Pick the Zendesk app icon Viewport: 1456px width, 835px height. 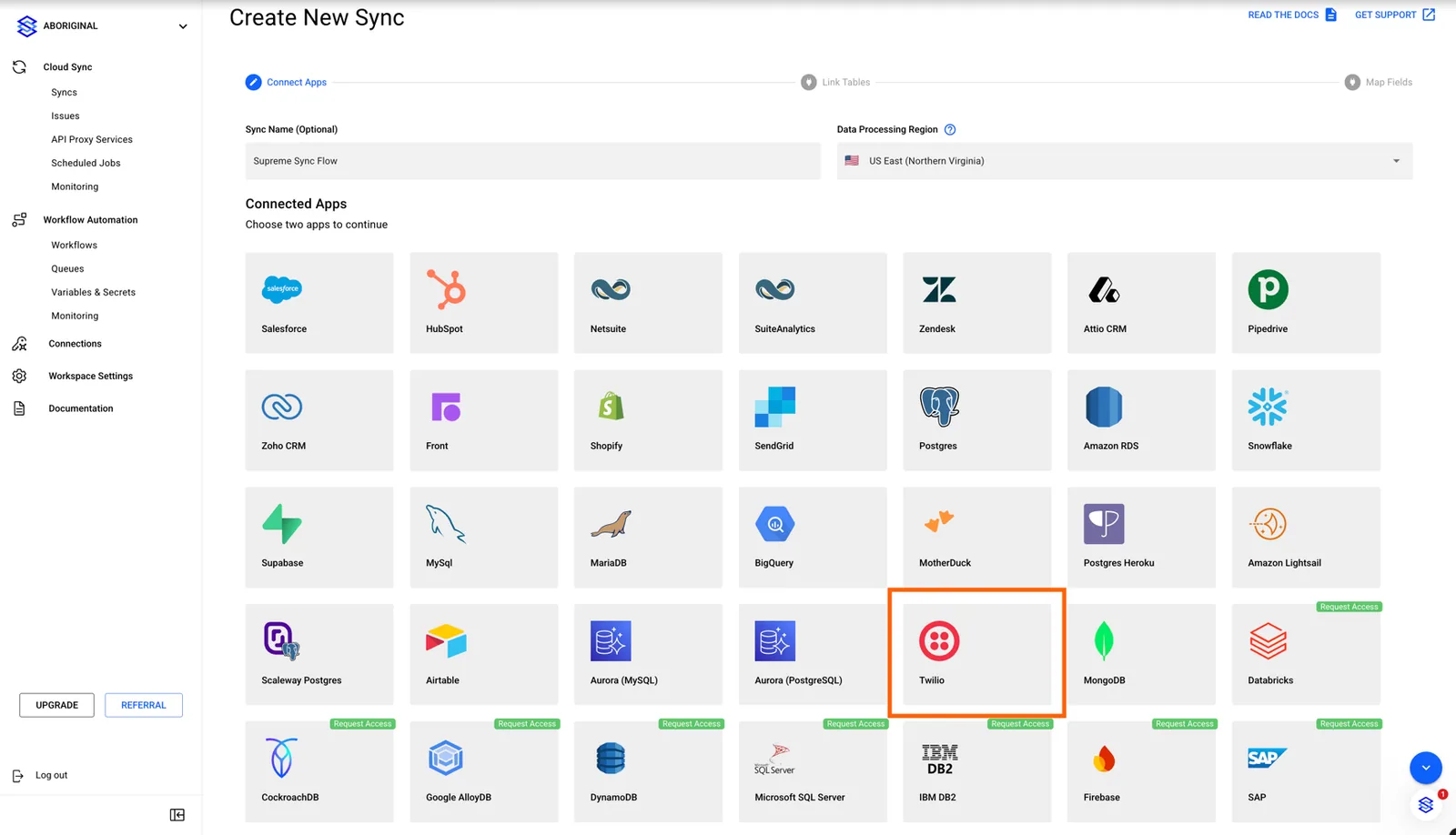[x=939, y=289]
